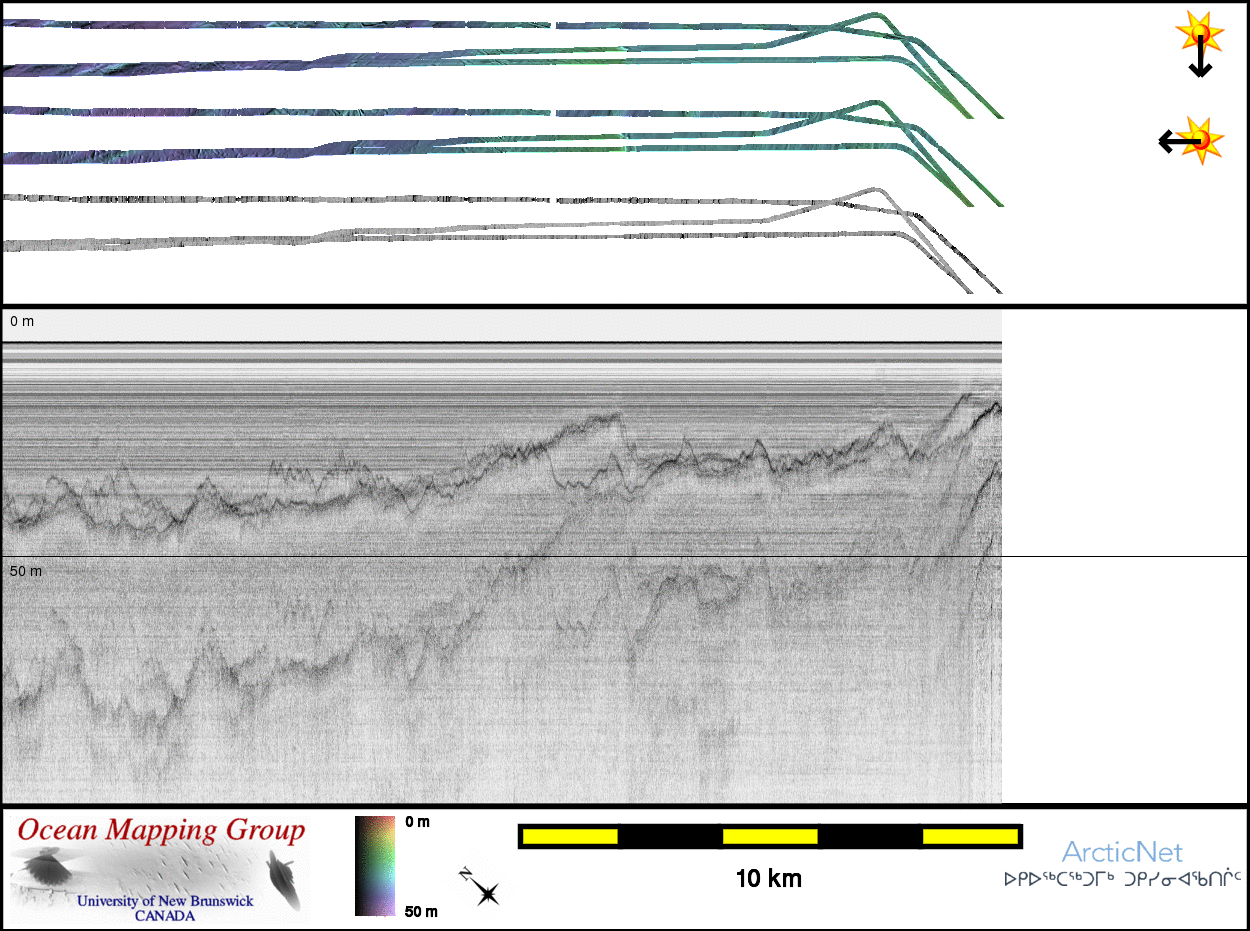Click the 10 km scale bar label

click(x=768, y=880)
